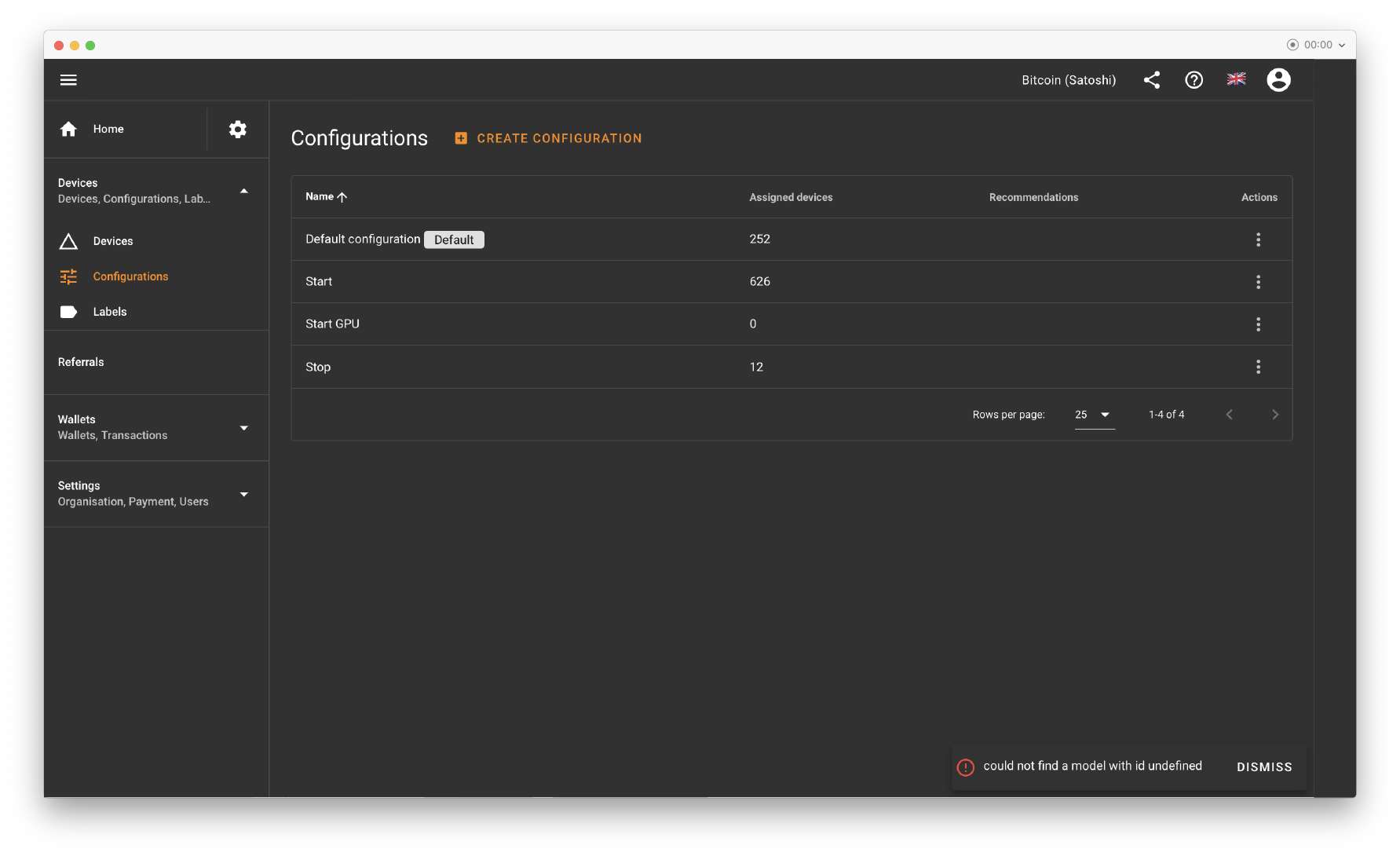This screenshot has height=856, width=1400.
Task: Click assigned devices value 12
Action: [756, 367]
